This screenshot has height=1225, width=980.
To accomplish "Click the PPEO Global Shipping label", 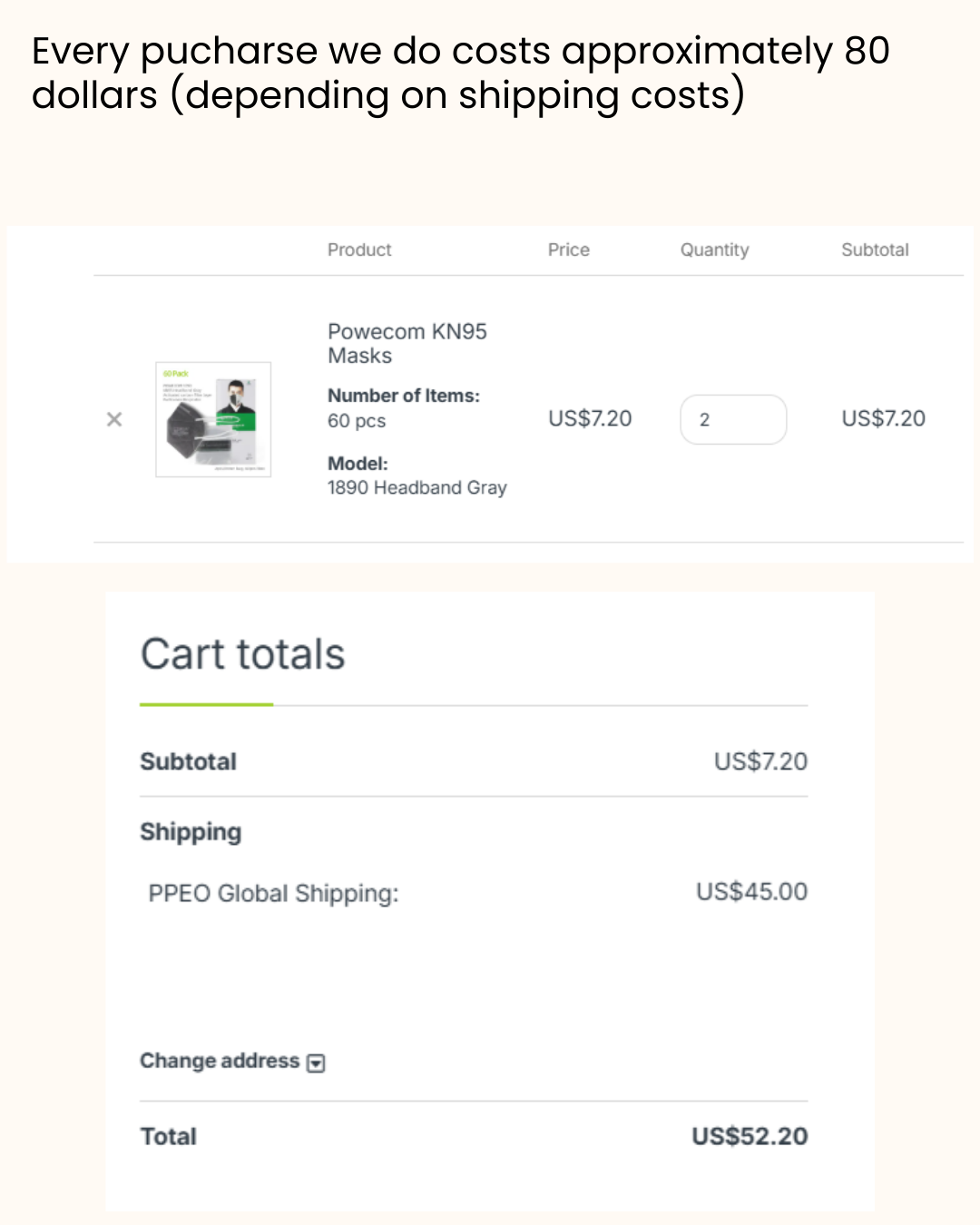I will 273,894.
